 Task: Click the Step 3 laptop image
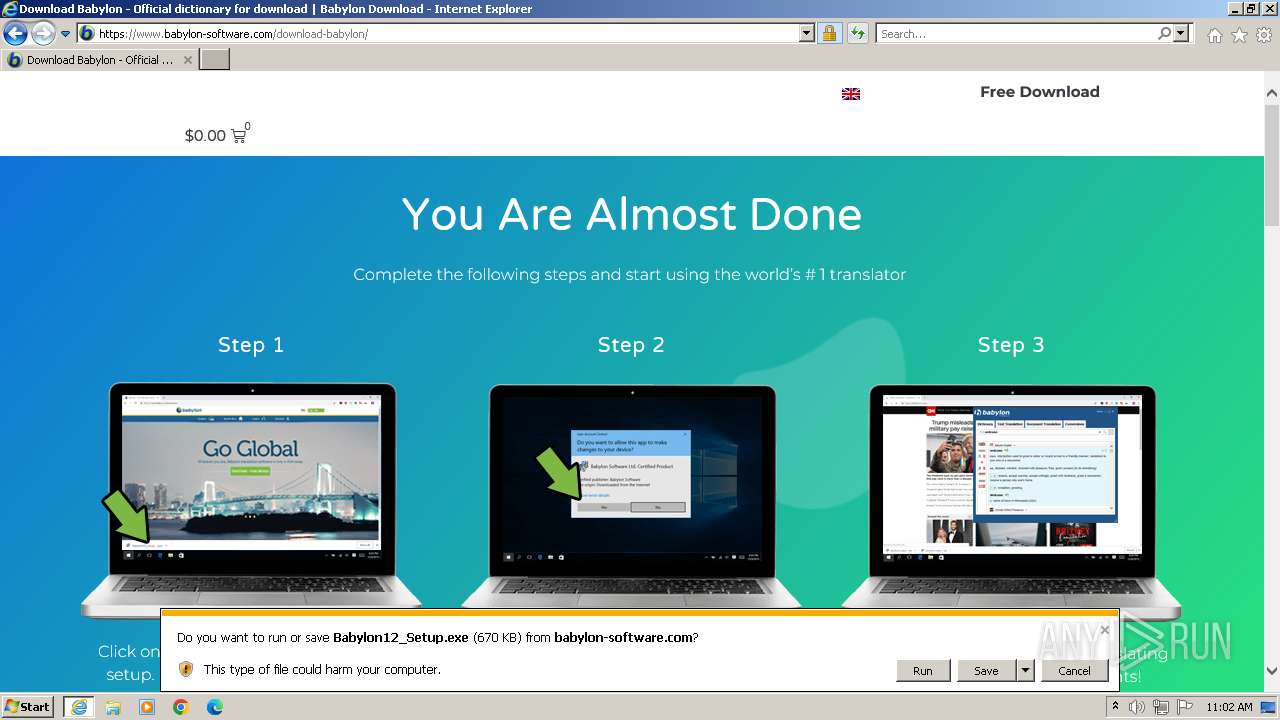tap(1011, 500)
